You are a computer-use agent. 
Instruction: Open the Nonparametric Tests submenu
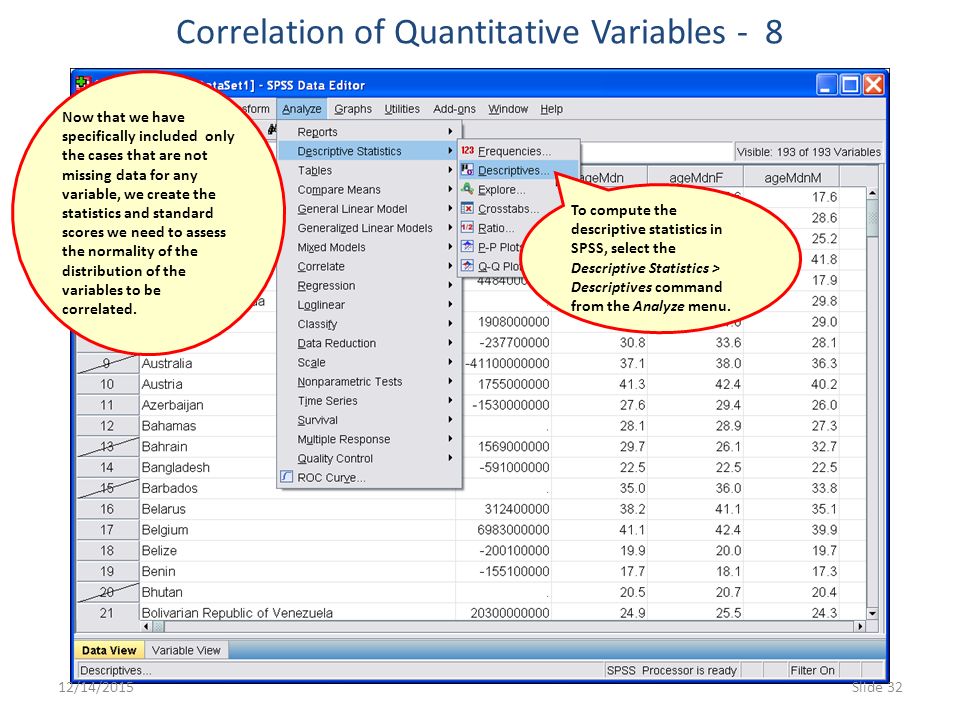coord(369,381)
